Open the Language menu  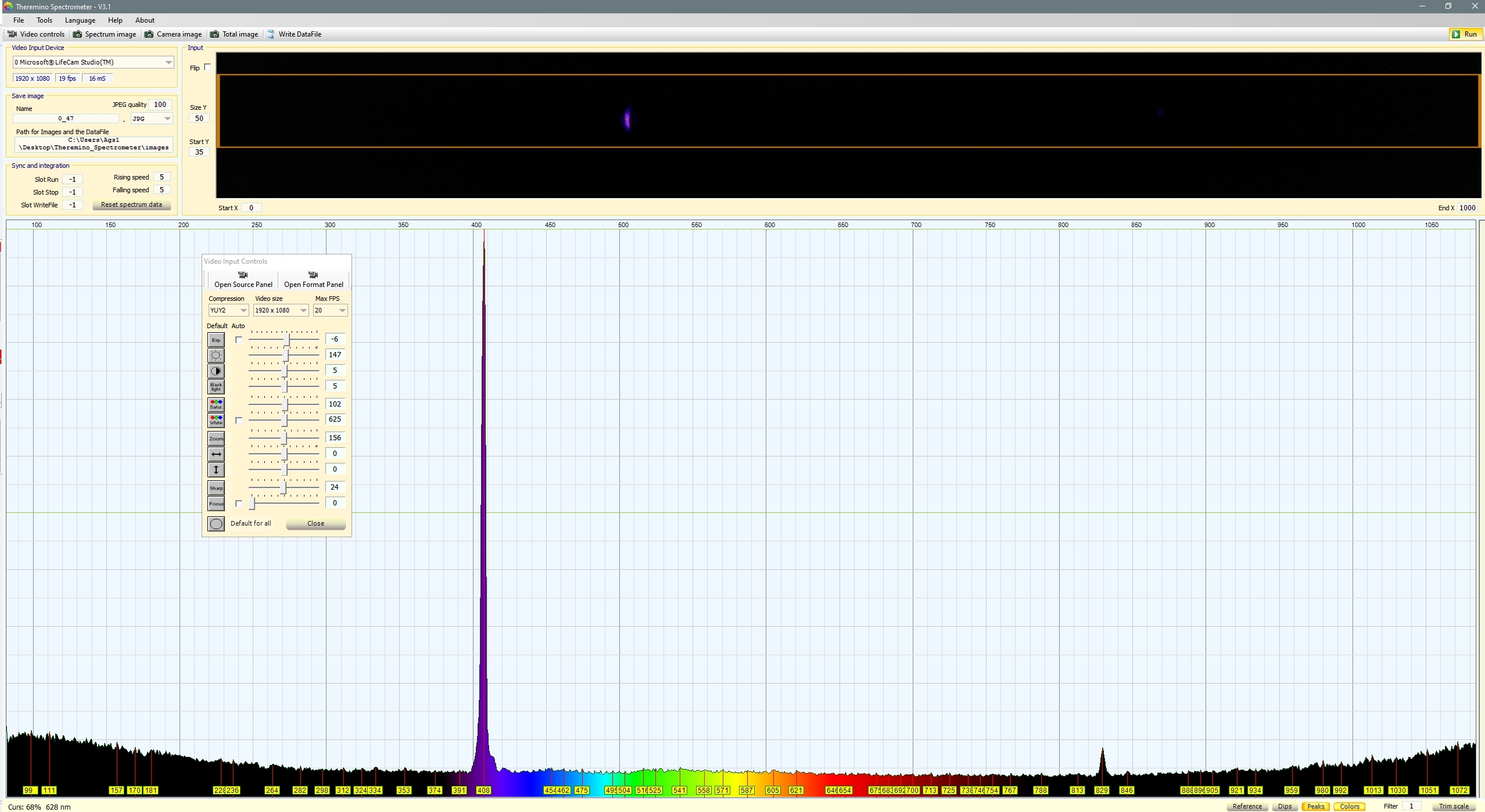point(80,20)
